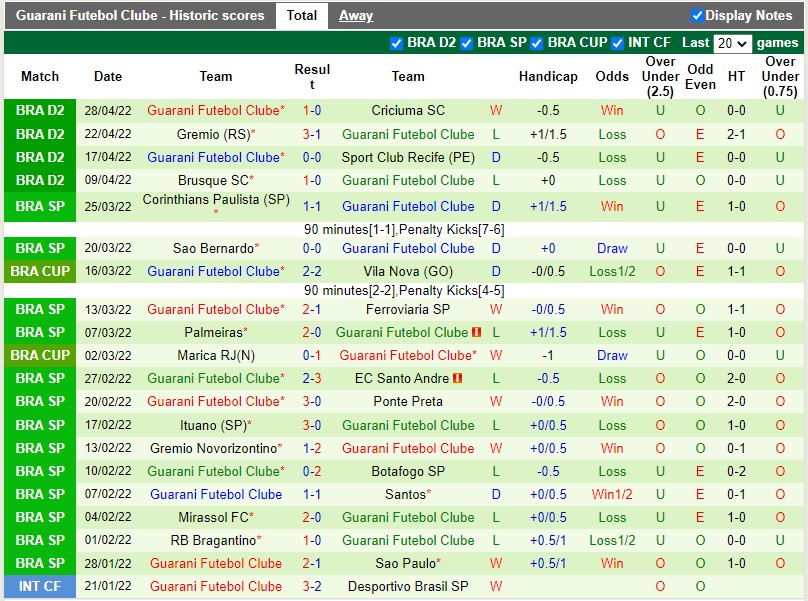Open Sport Club Recife (PE) team page
This screenshot has width=808, height=601.
click(x=408, y=158)
